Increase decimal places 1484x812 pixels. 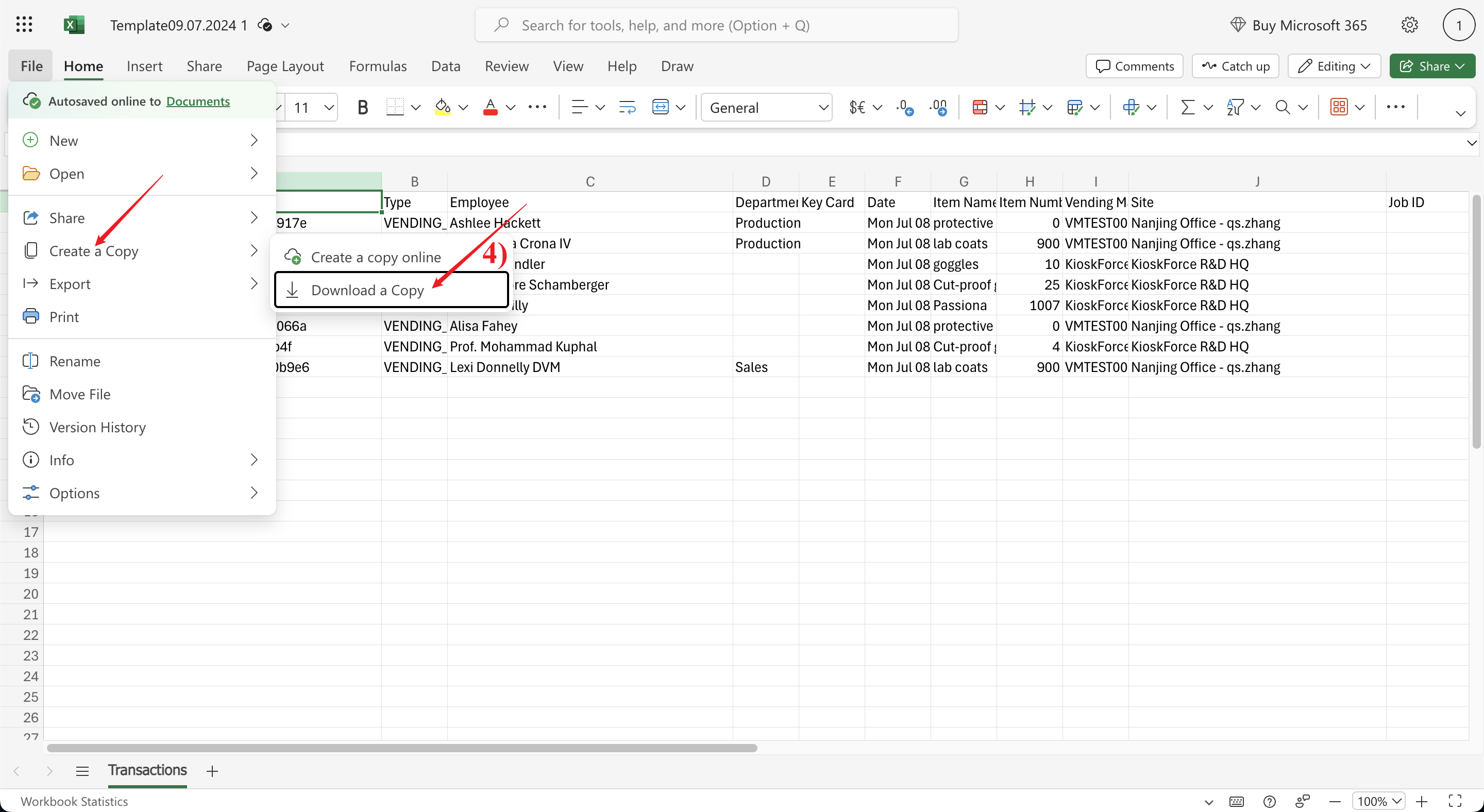click(938, 107)
